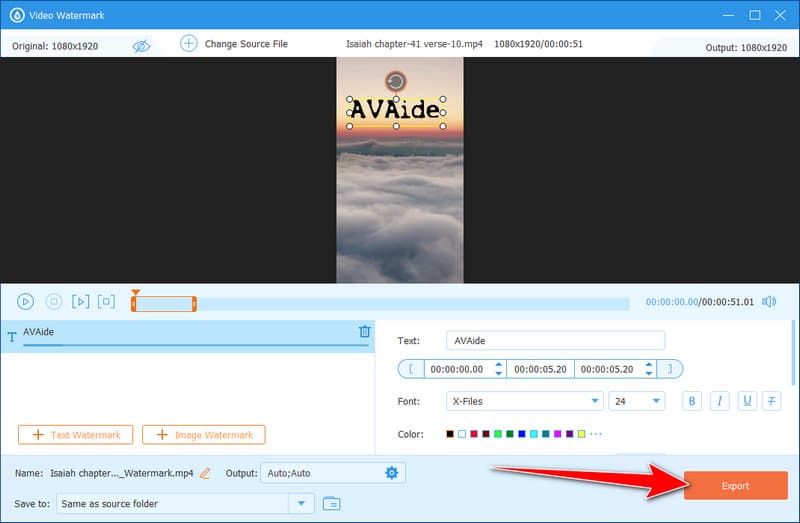The image size is (800, 523).
Task: Toggle italic text formatting
Action: click(719, 401)
